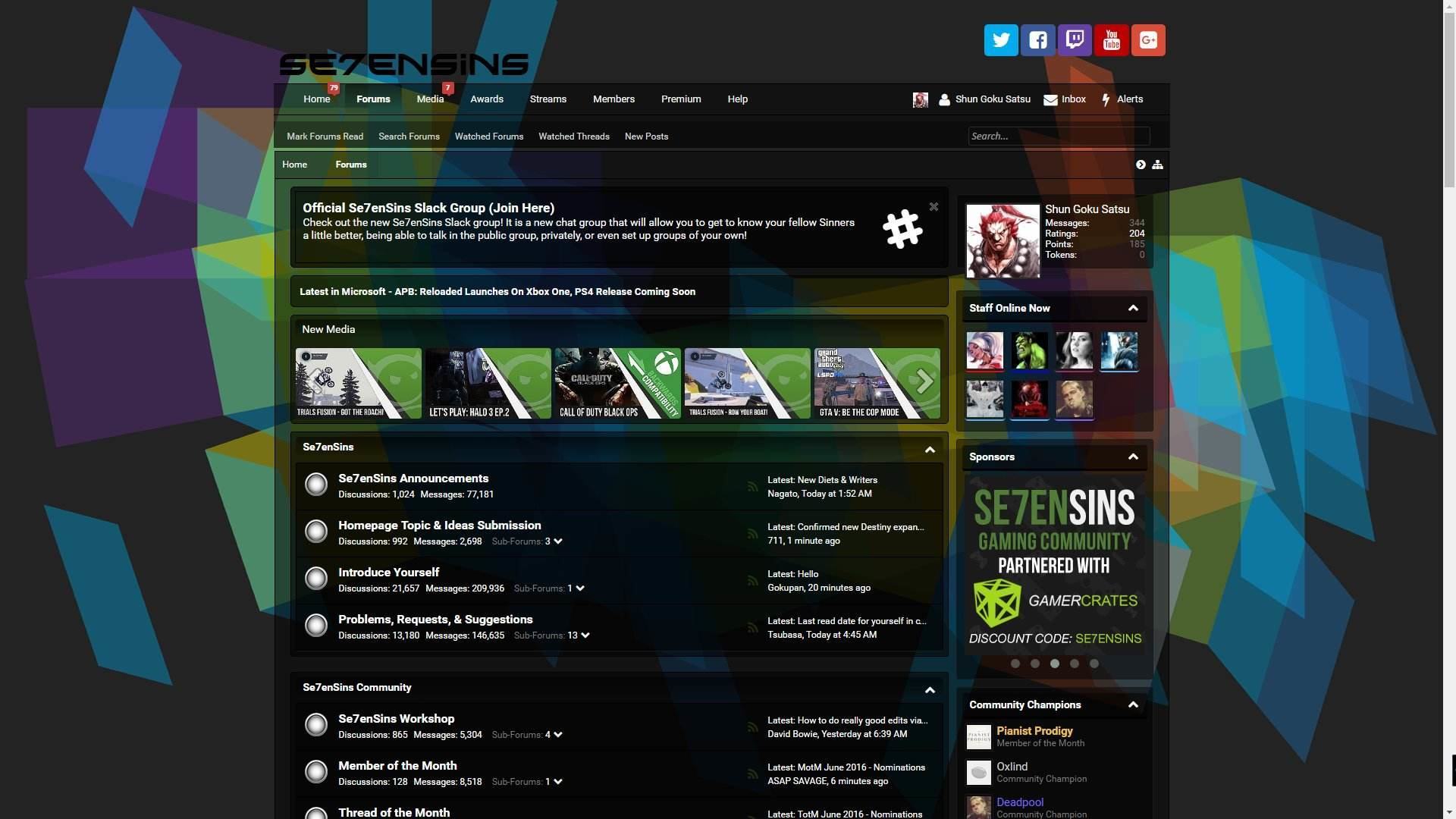This screenshot has width=1456, height=819.
Task: Select the first Sponsors carousel dot
Action: coord(1015,664)
